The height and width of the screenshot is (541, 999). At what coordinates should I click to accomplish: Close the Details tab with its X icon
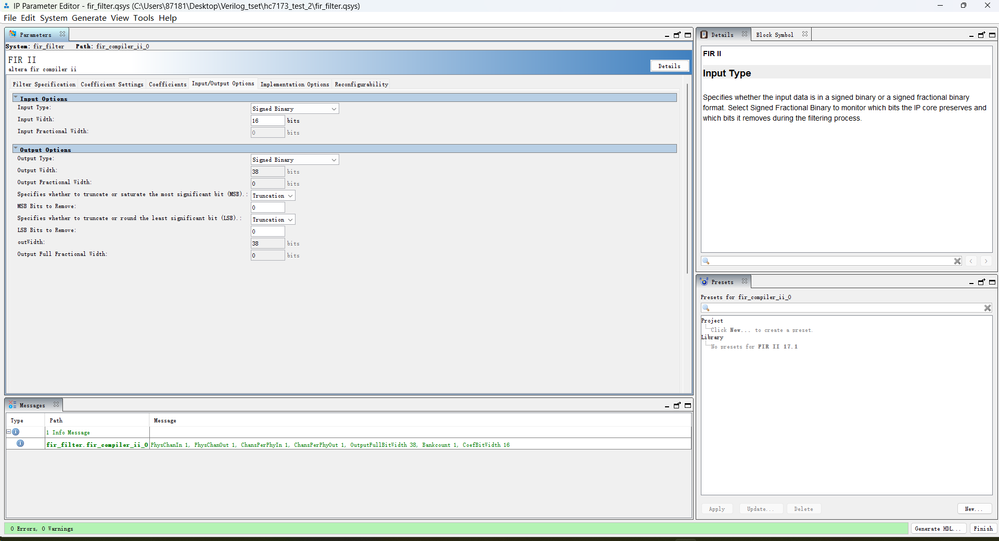744,34
